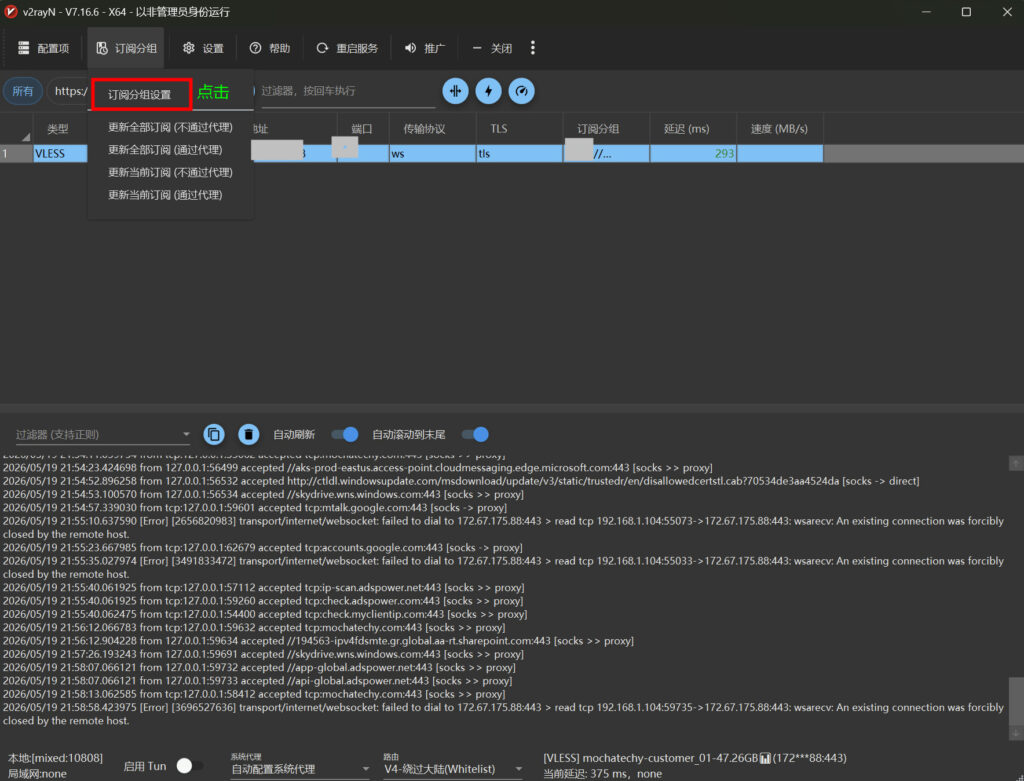This screenshot has height=781, width=1024.
Task: Click the server filter 过滤器 input field
Action: [x=346, y=91]
